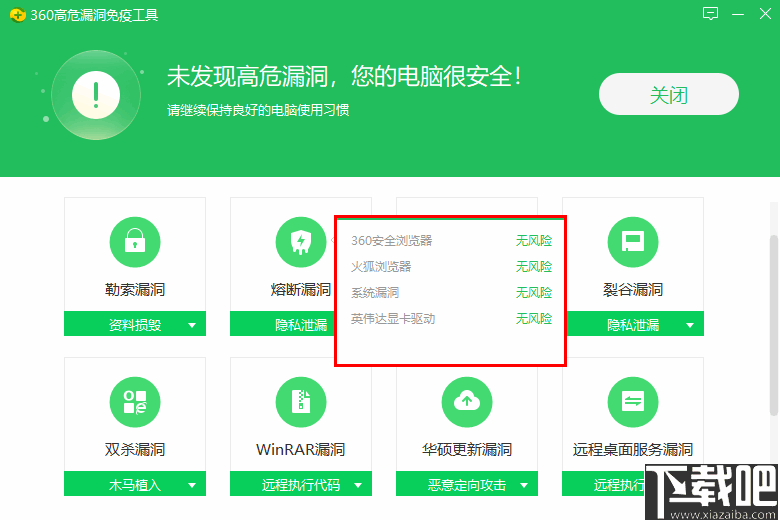Click the Meltdown vulnerability shield icon
The height and width of the screenshot is (520, 780).
[301, 242]
